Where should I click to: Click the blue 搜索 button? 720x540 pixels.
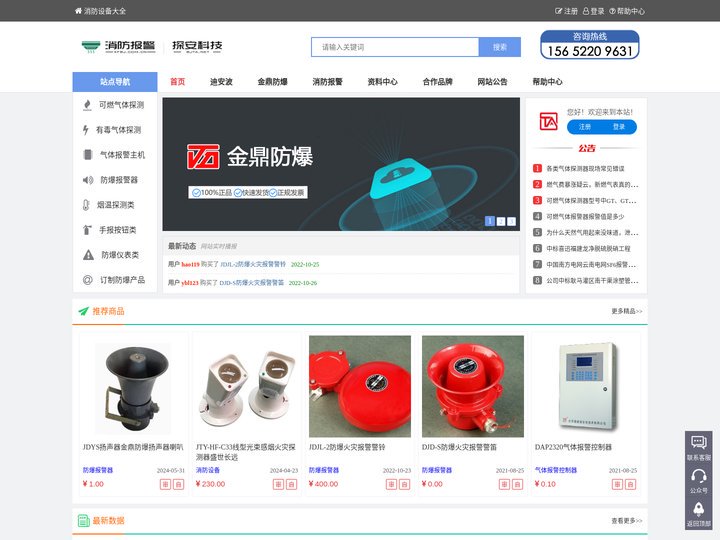(x=500, y=47)
